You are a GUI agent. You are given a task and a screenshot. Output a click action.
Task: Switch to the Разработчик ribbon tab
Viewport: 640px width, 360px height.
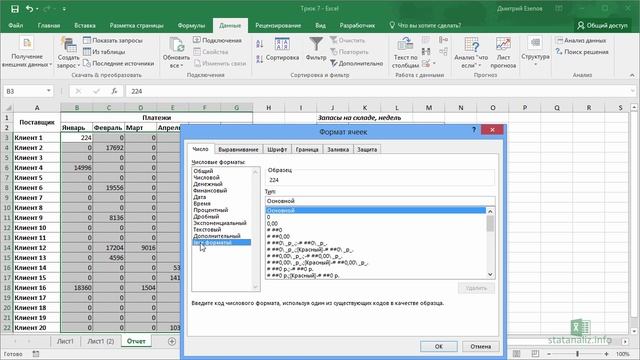tap(357, 25)
